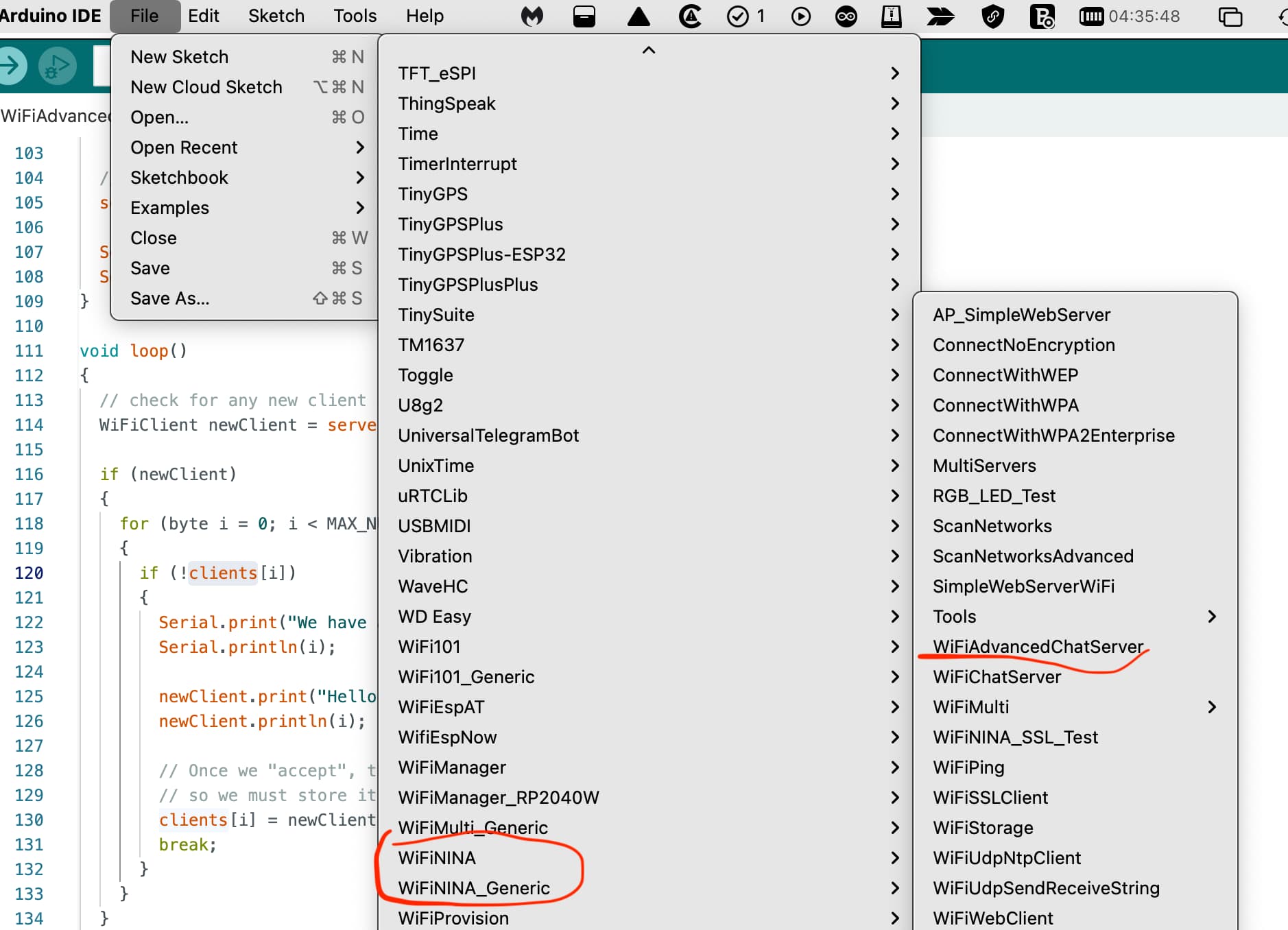1288x930 pixels.
Task: Open ConnectWithWPA example
Action: [1075, 405]
